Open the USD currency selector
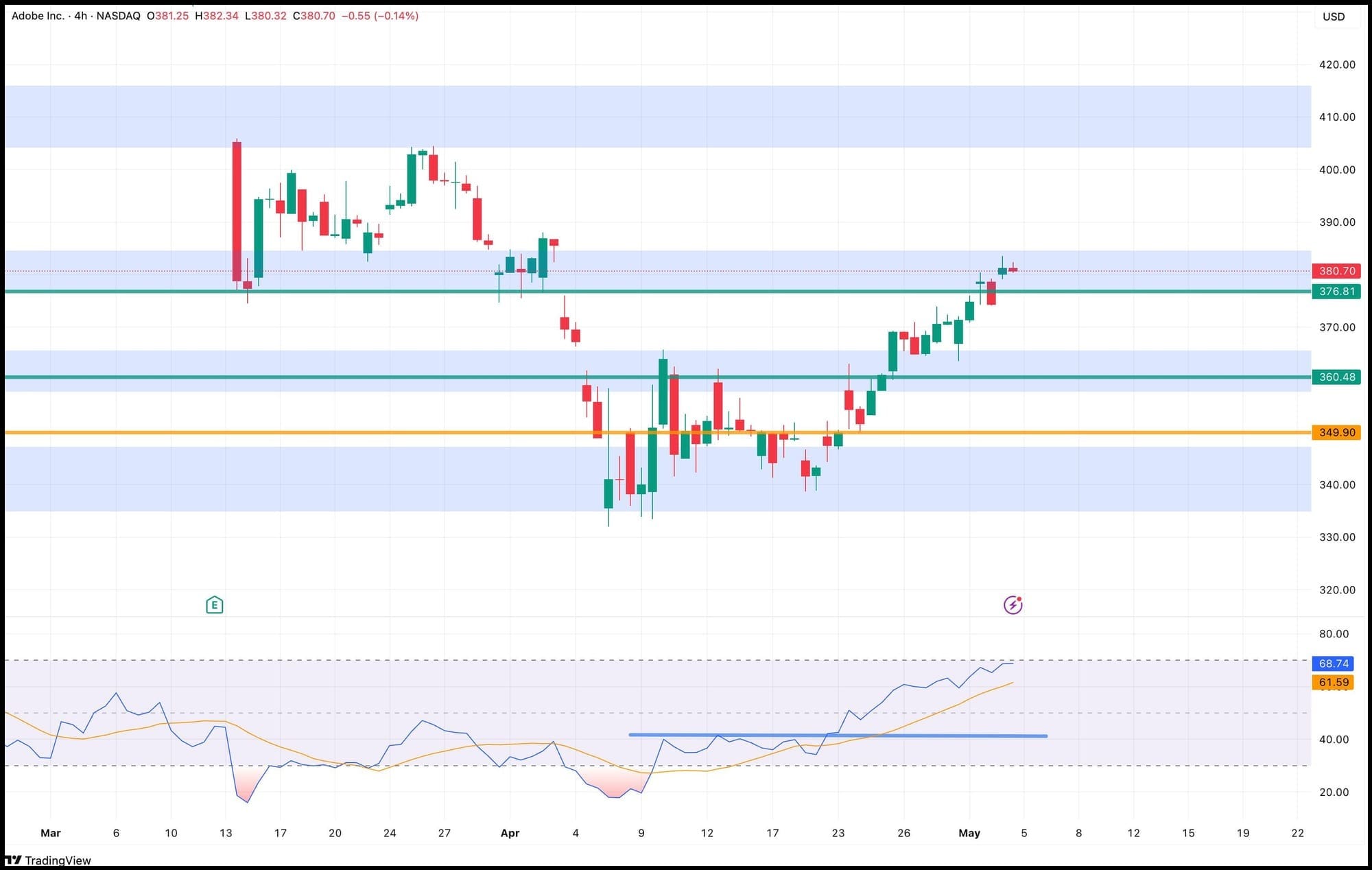Screen dimensions: 1372x870 coord(1333,16)
